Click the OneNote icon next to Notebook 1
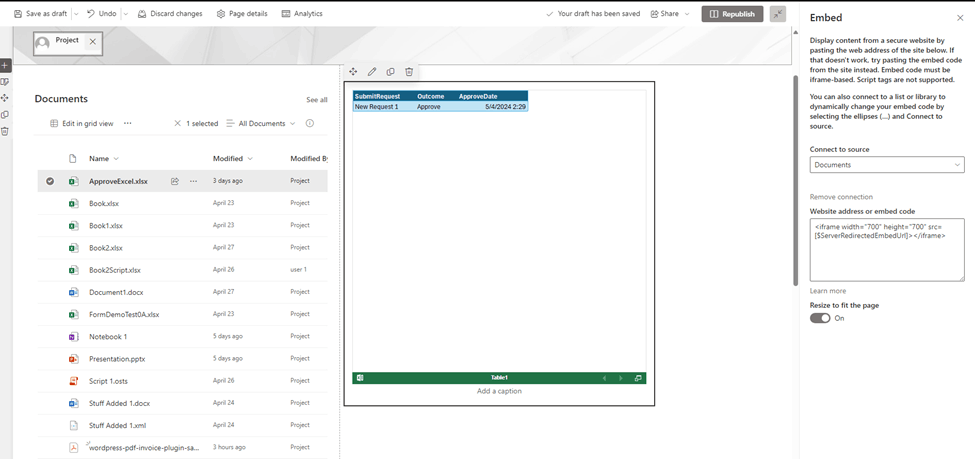Image resolution: width=975 pixels, height=459 pixels. click(73, 336)
